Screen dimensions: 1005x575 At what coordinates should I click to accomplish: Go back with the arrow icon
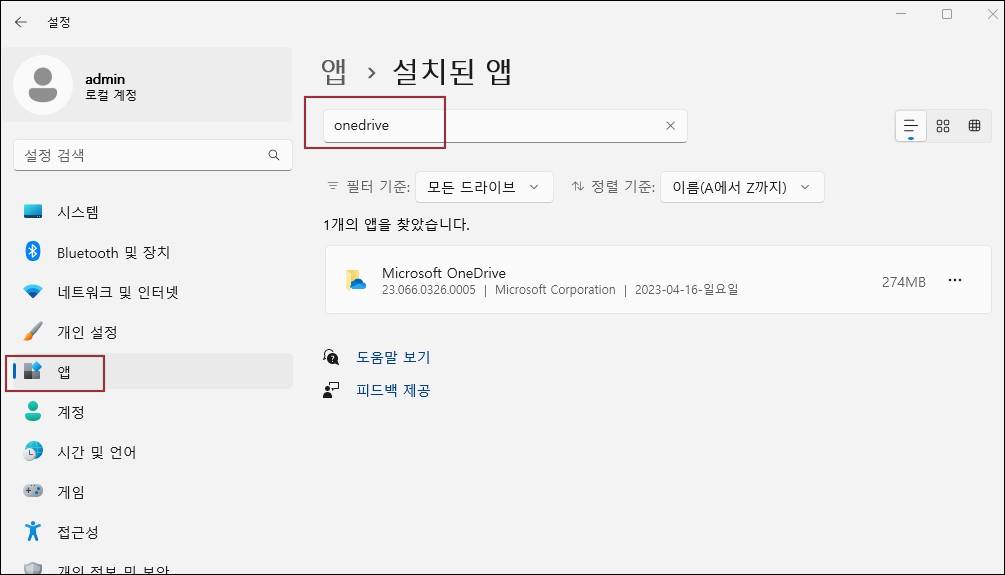pyautogui.click(x=21, y=22)
